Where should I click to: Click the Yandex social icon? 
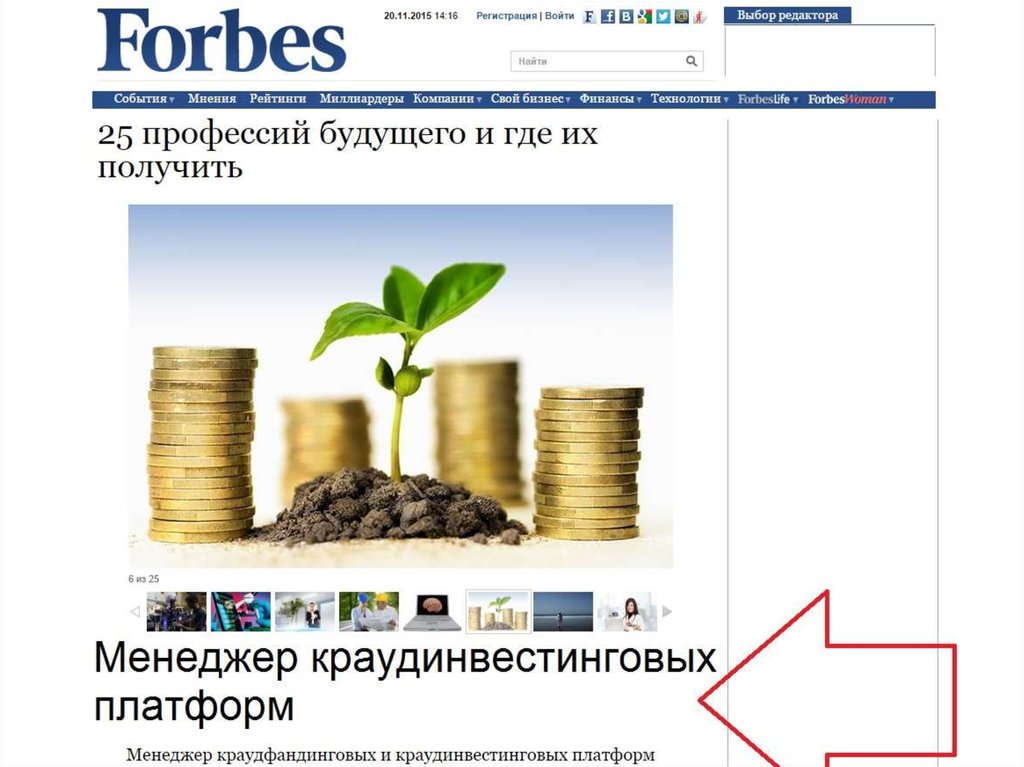pos(699,16)
